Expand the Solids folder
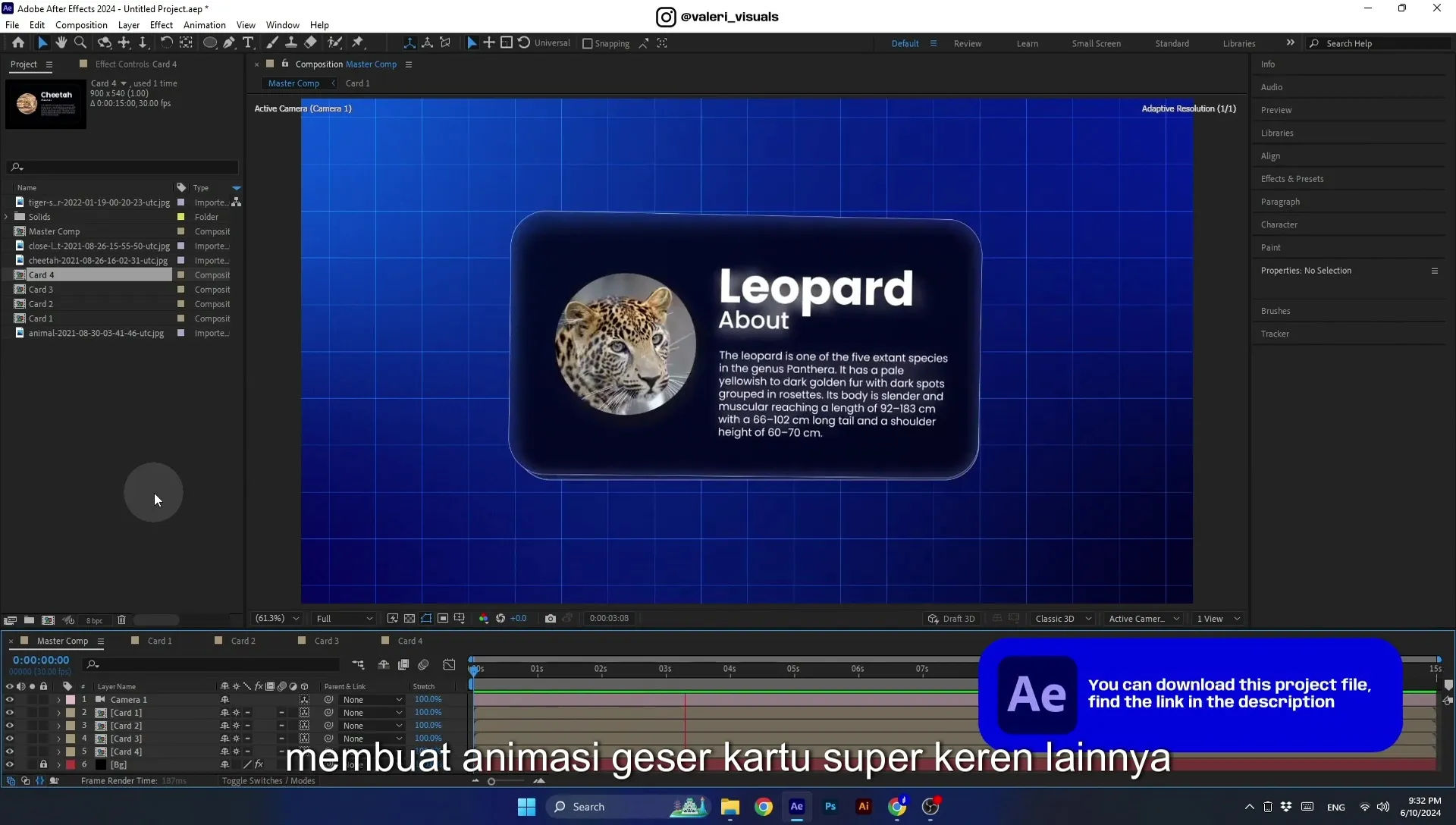The width and height of the screenshot is (1456, 825). [x=7, y=217]
